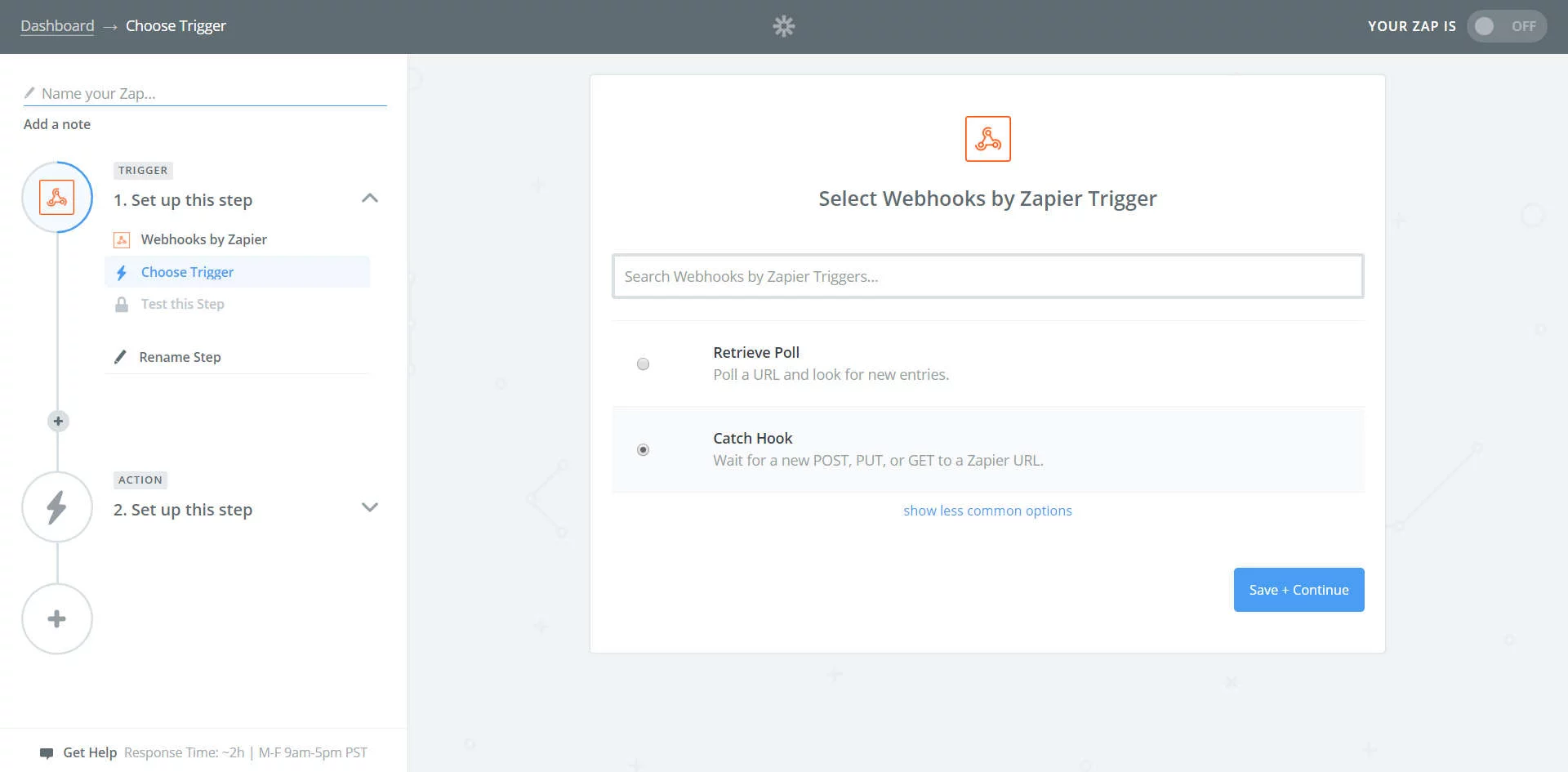Click 'Poll a URL and look for new entries.' text

[831, 374]
